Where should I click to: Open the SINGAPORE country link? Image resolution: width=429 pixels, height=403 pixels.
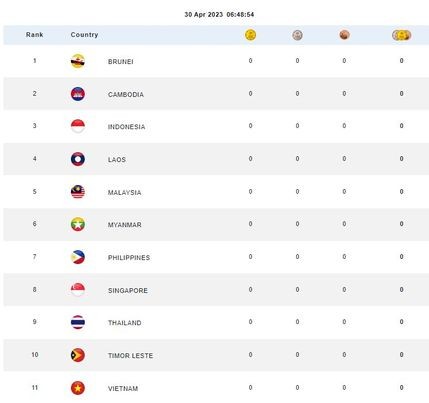point(128,290)
